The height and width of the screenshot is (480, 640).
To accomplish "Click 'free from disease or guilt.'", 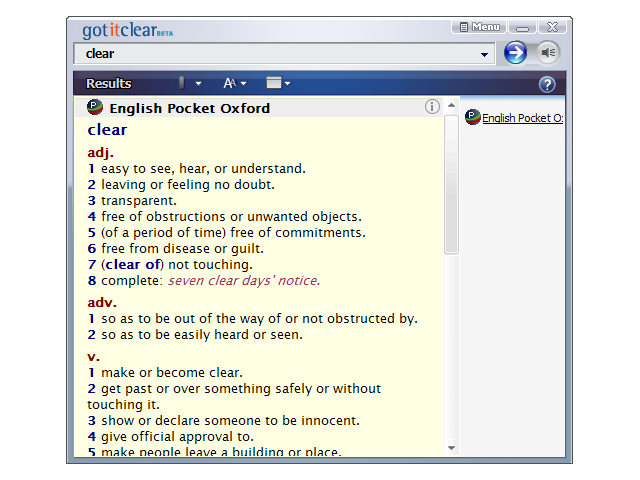I will tap(182, 249).
